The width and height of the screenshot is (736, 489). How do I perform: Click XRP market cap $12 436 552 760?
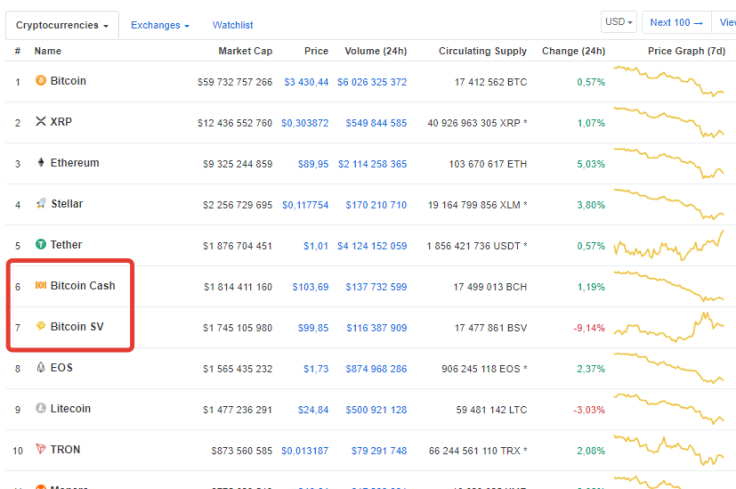click(x=235, y=123)
